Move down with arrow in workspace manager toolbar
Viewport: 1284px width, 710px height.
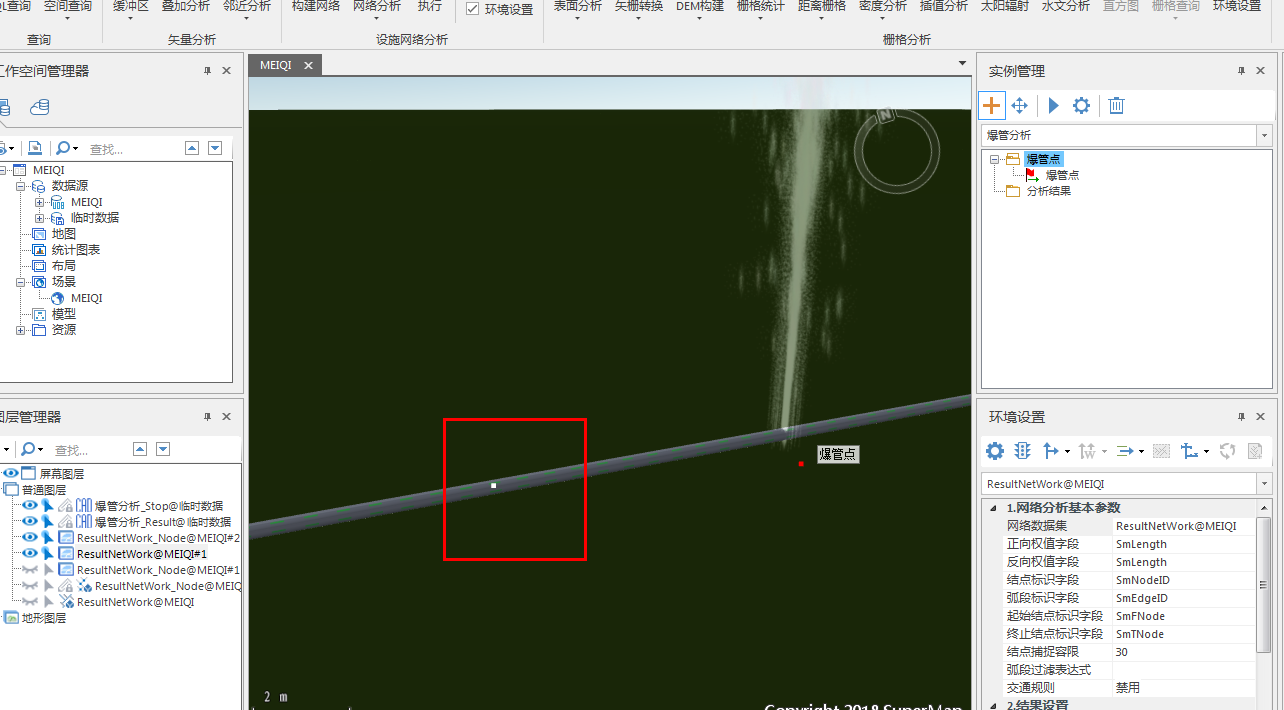pyautogui.click(x=215, y=148)
